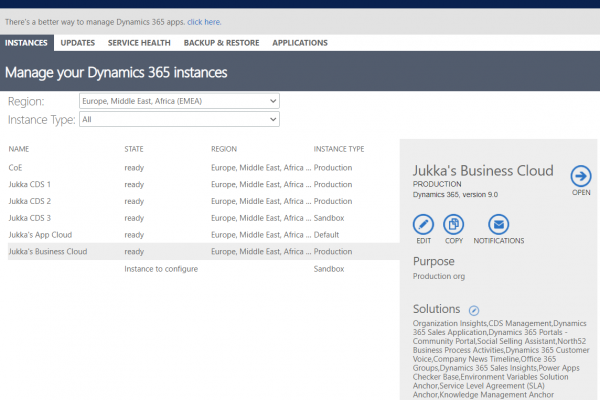Screen dimensions: 600x400
Task: Click the Edit pencil icon
Action: pyautogui.click(x=423, y=224)
